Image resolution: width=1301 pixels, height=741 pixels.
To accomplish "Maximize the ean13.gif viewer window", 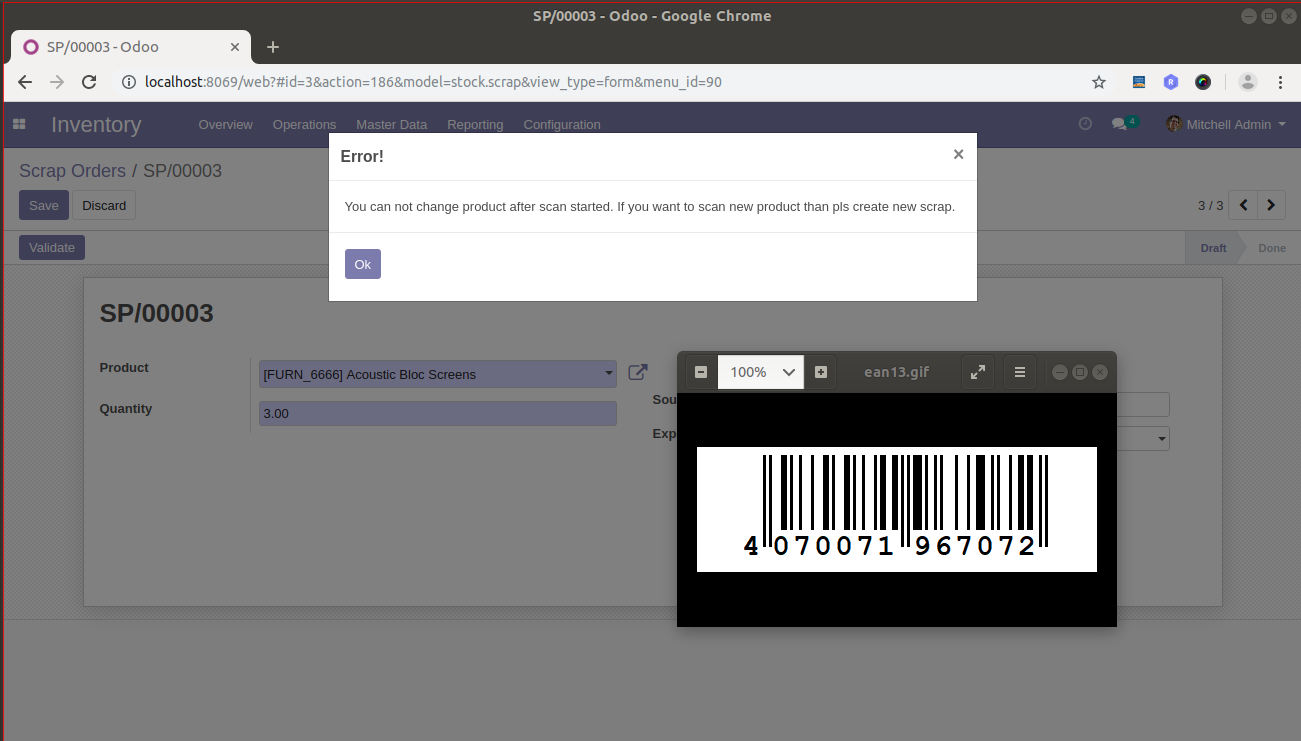I will 1080,372.
